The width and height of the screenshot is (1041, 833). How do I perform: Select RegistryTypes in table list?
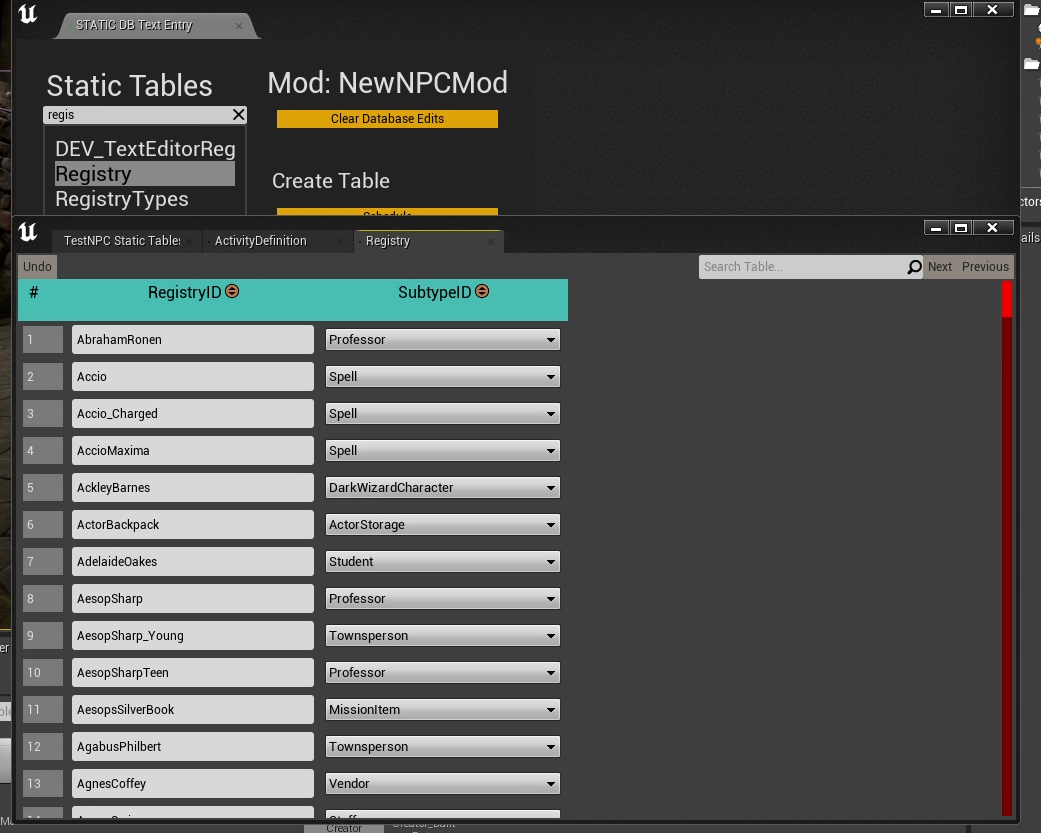click(x=121, y=199)
